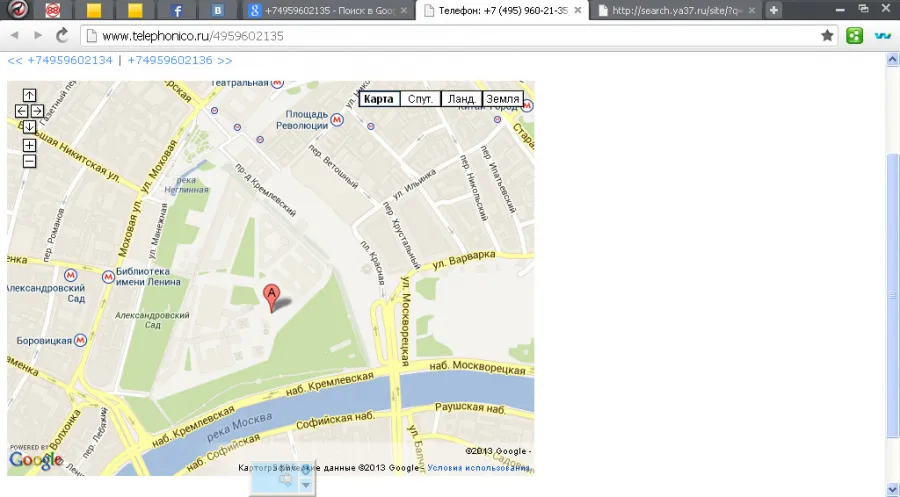Click the green extension icon in toolbar
Image resolution: width=900 pixels, height=497 pixels.
854,36
